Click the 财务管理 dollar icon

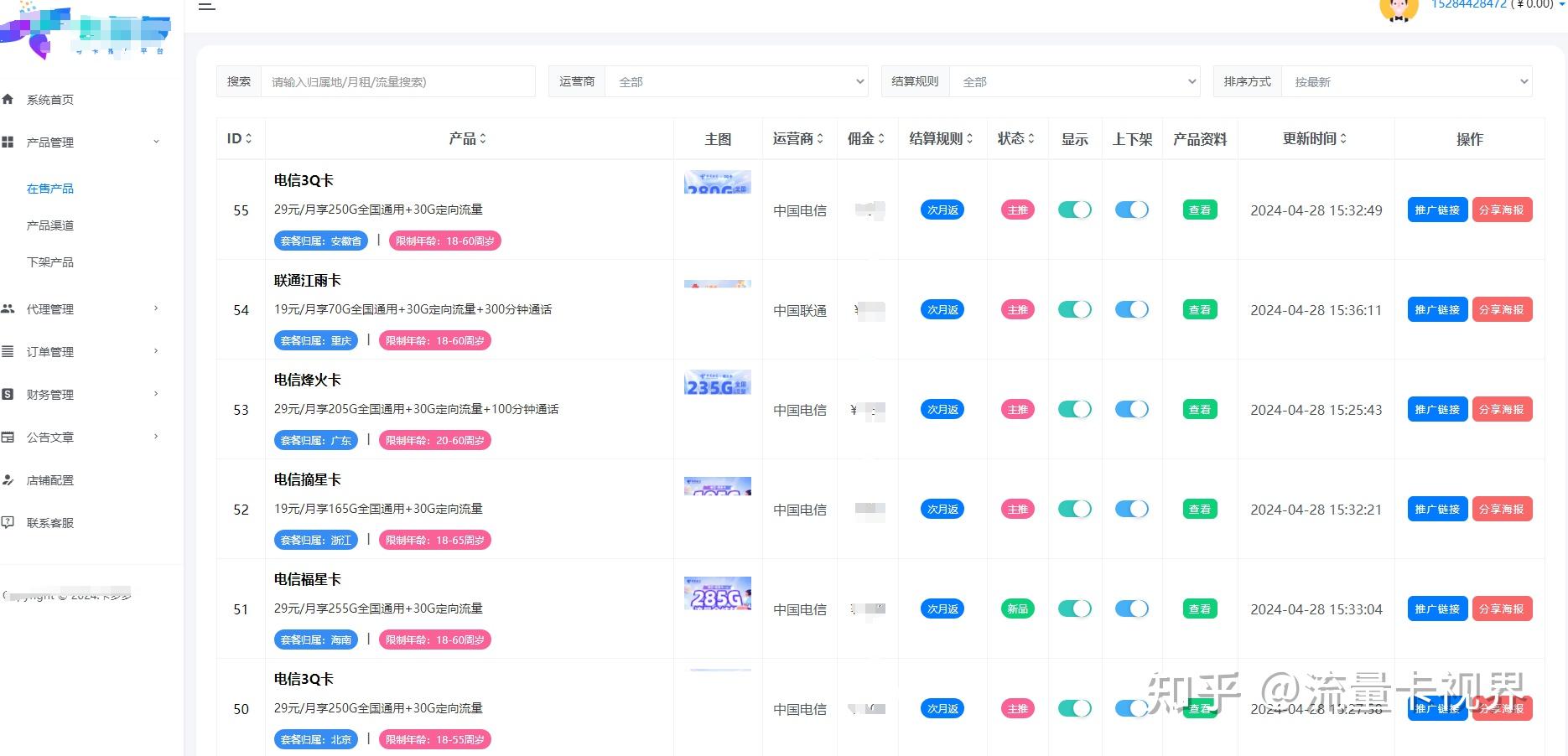pos(8,394)
